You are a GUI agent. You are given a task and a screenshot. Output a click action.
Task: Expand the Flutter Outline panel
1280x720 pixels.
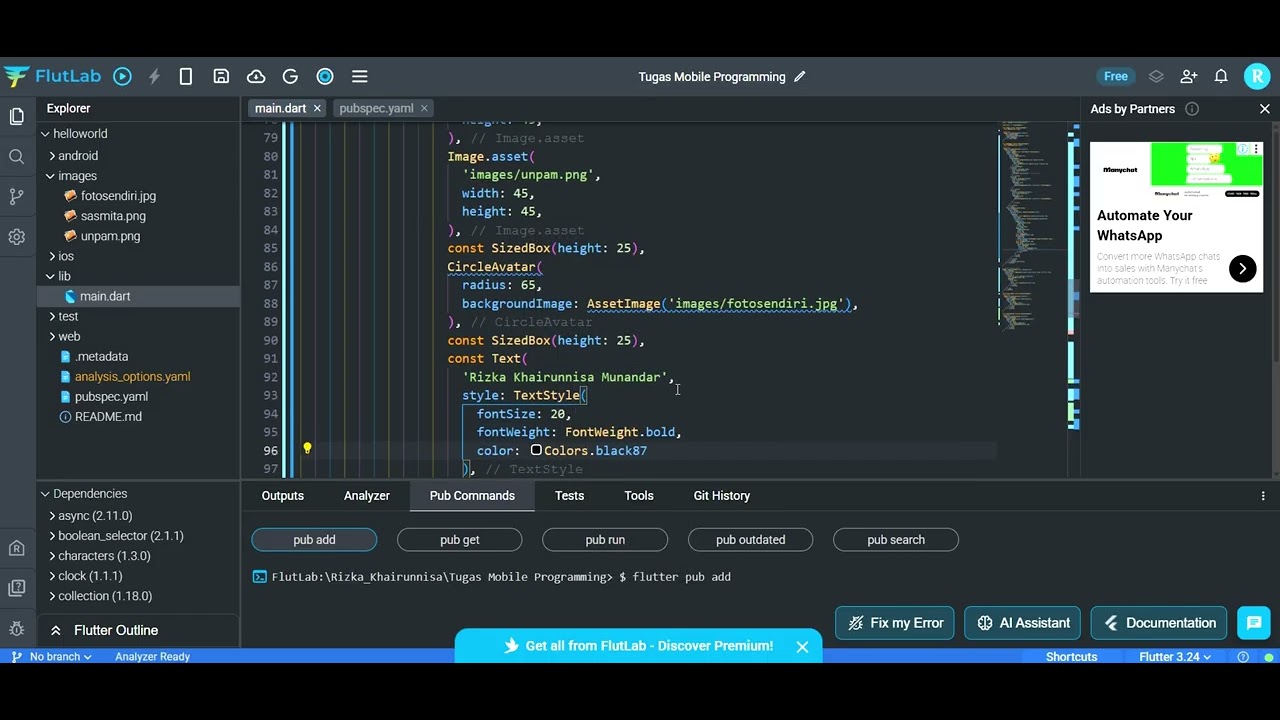(56, 630)
